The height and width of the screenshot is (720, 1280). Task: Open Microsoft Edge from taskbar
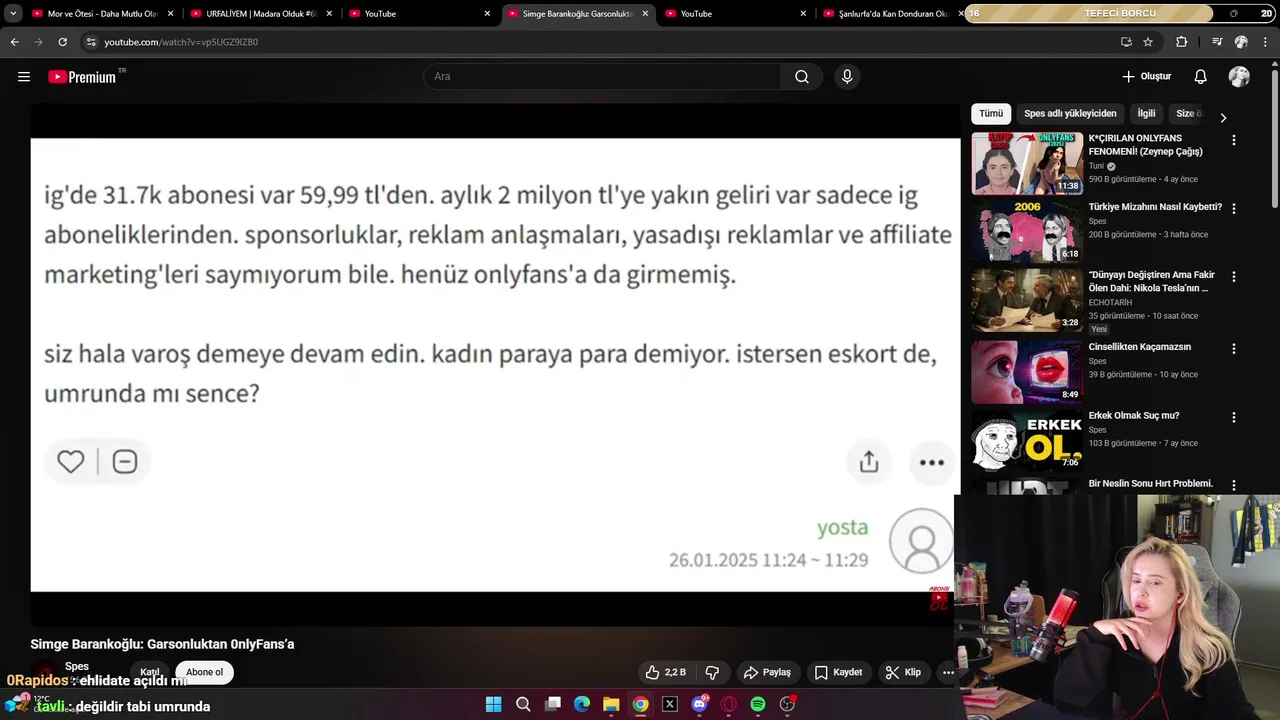point(582,704)
